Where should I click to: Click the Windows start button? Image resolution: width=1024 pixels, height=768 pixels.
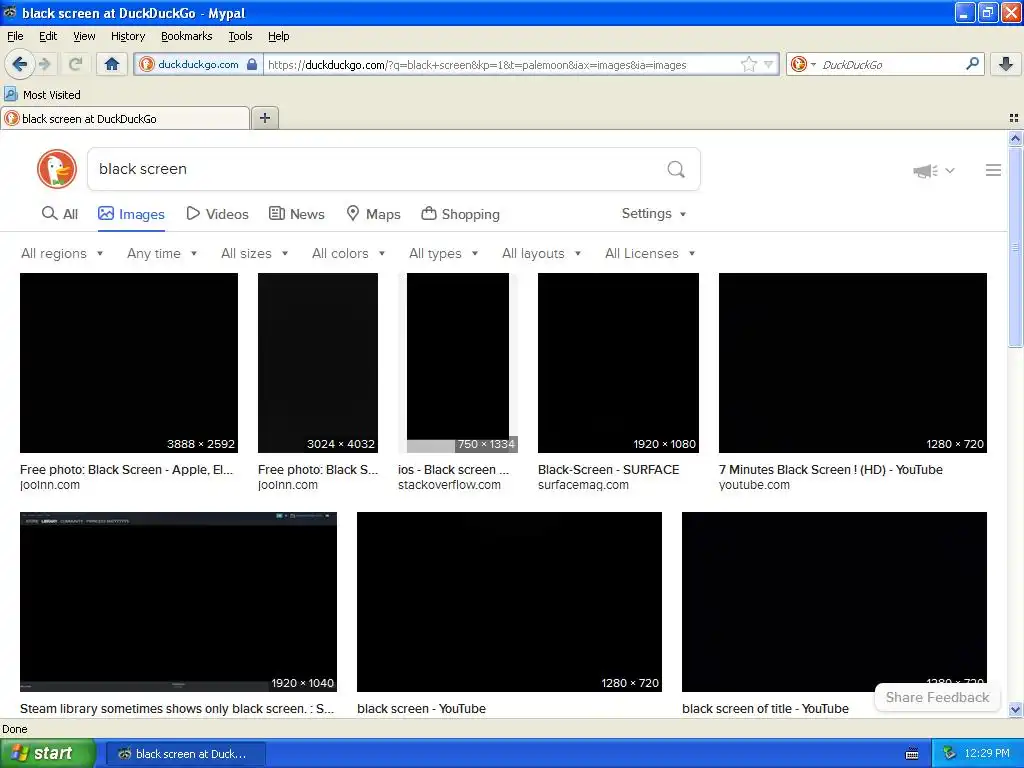tap(47, 753)
